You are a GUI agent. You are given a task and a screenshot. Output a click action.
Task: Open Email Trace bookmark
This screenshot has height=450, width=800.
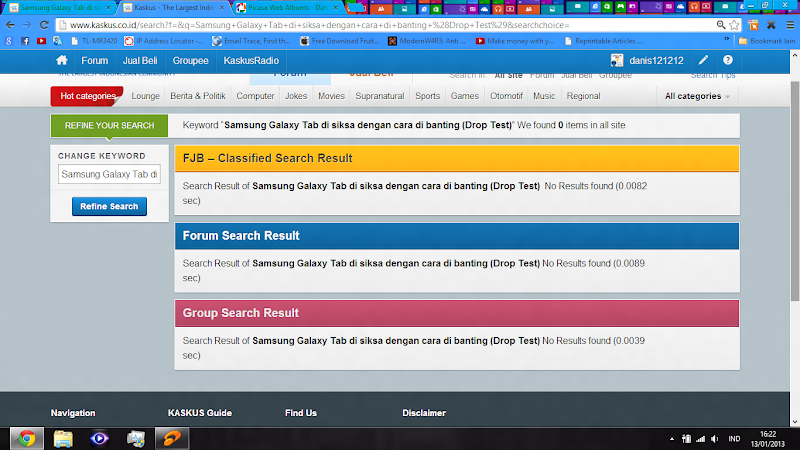coord(252,41)
